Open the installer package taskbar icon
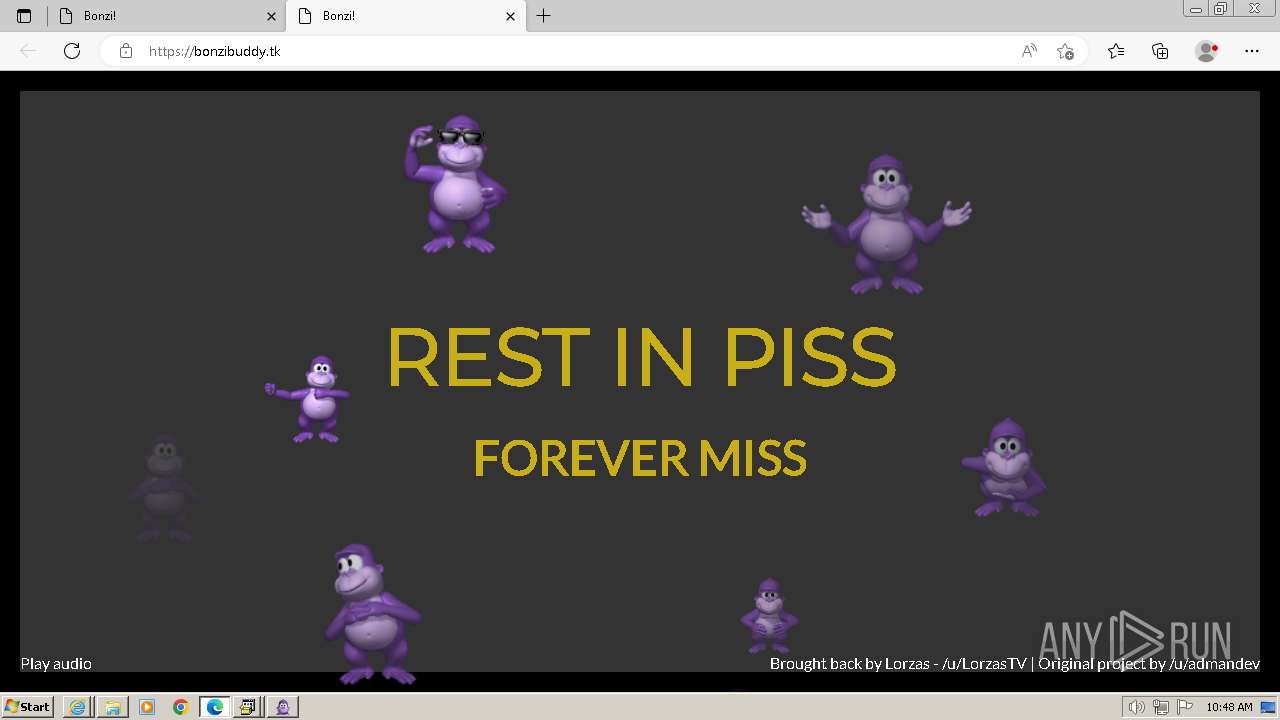This screenshot has height=720, width=1280. coord(248,707)
